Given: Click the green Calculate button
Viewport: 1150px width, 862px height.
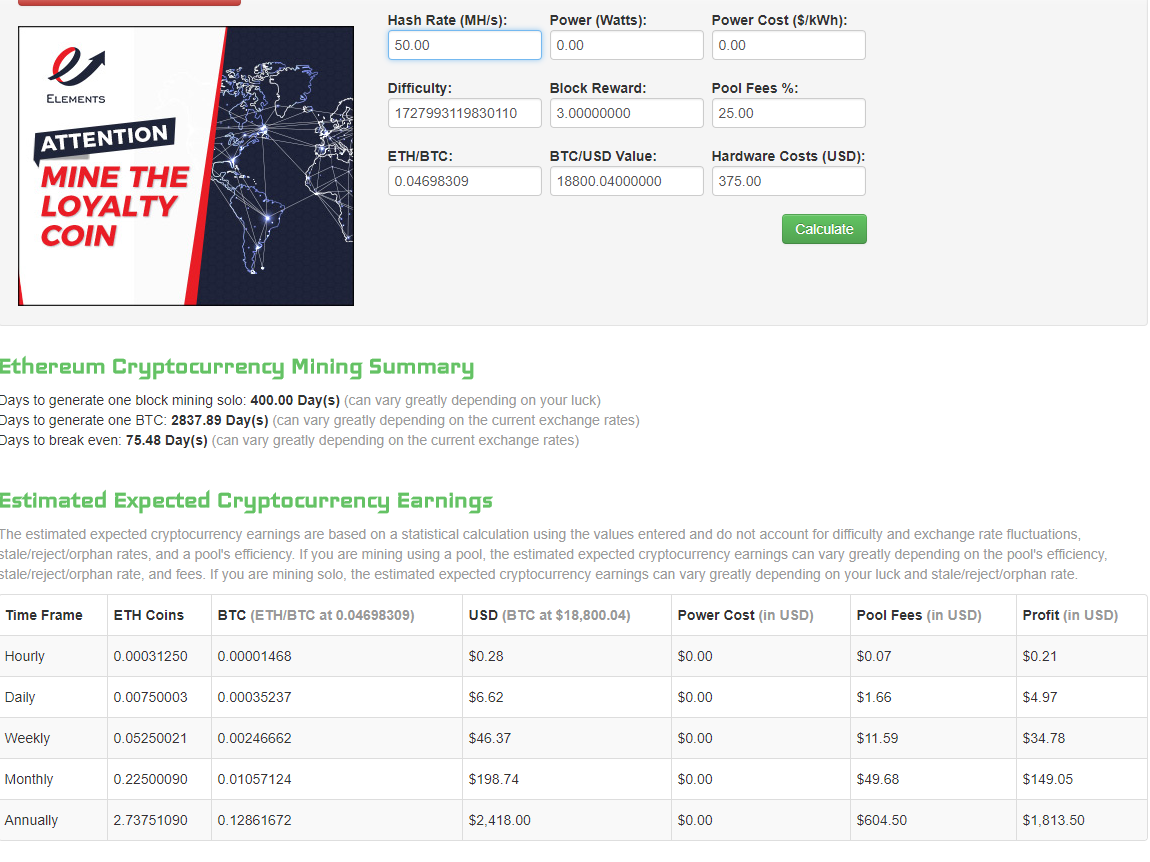Looking at the screenshot, I should coord(824,229).
